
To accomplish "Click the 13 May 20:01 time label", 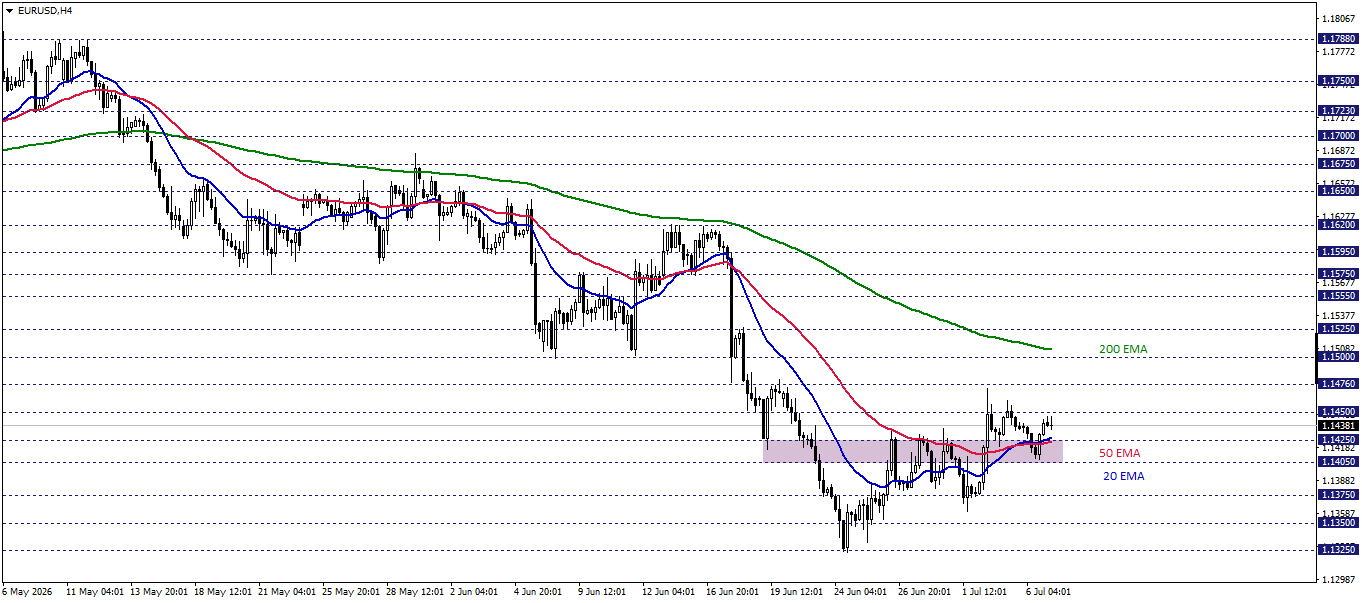I will [158, 591].
